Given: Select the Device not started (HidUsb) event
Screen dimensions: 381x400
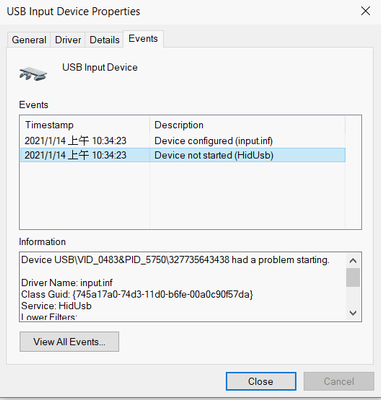Looking at the screenshot, I should [183, 155].
